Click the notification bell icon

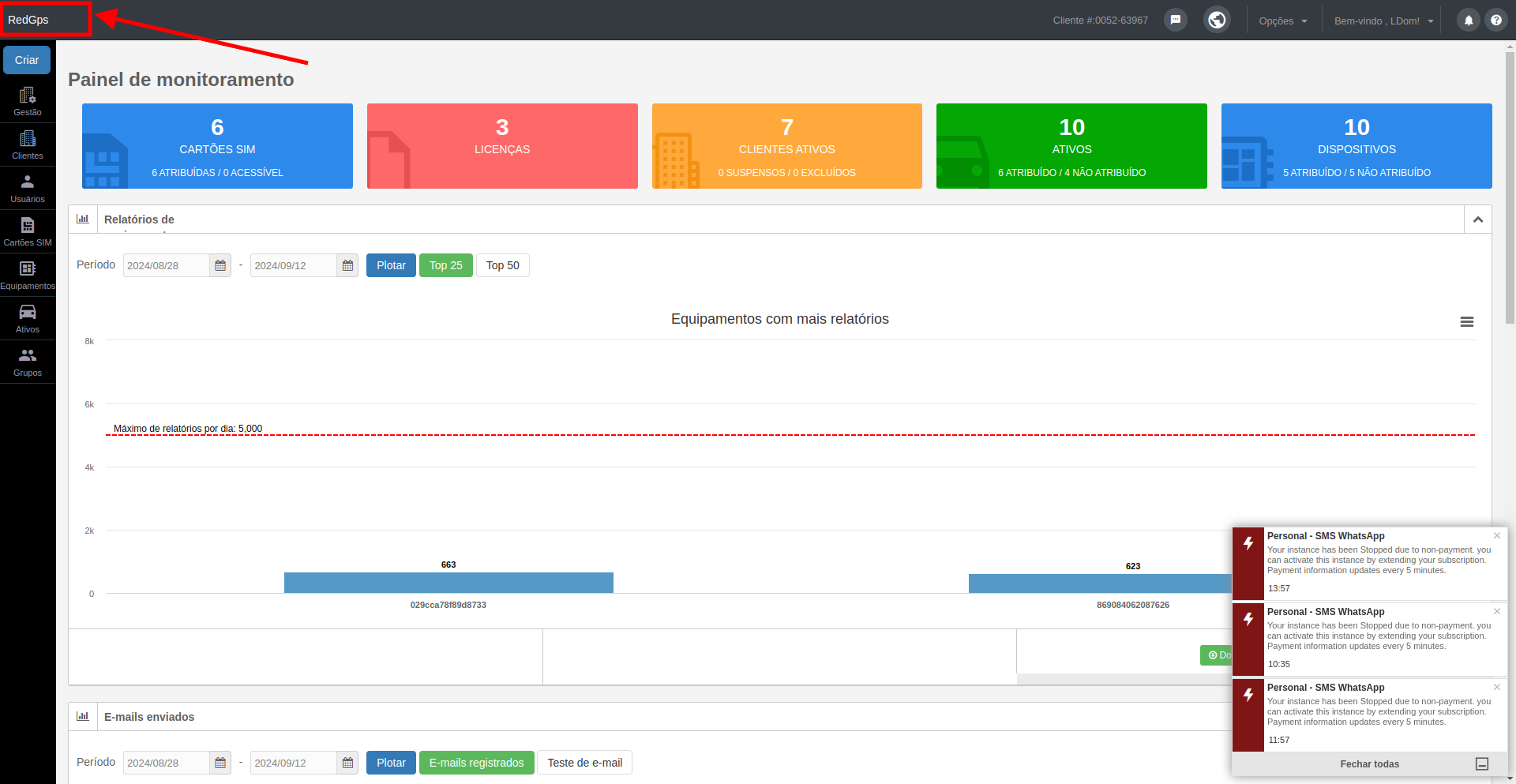(x=1469, y=21)
